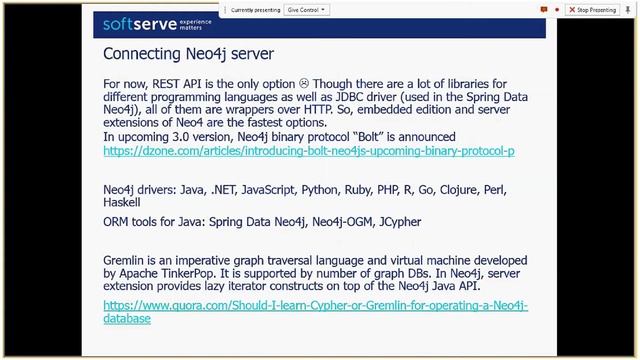Click the word database in quora link

(127, 318)
